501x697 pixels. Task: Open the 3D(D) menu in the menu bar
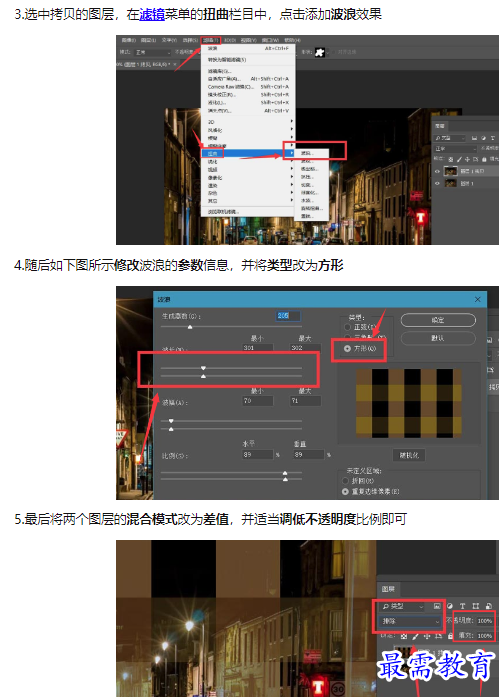(x=230, y=40)
